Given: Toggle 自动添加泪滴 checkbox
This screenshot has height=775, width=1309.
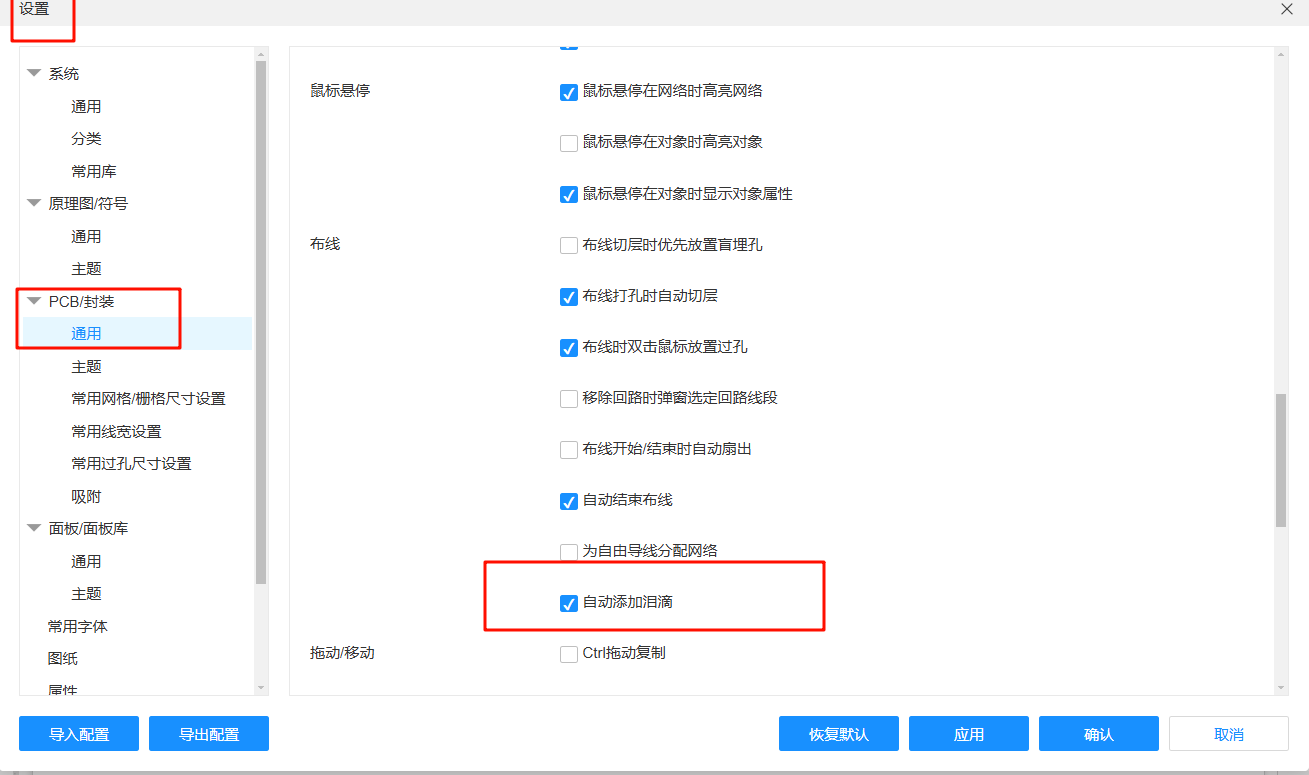Looking at the screenshot, I should coord(569,603).
